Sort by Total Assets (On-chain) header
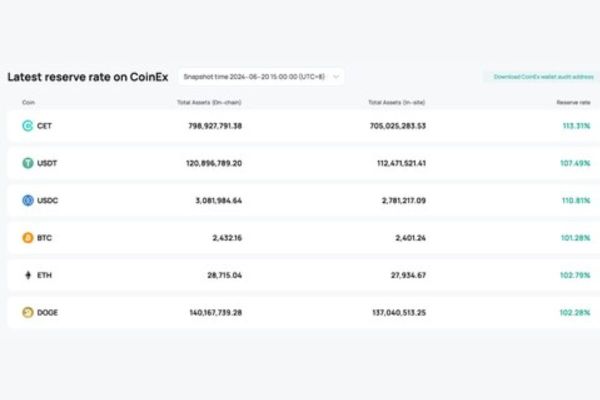Image resolution: width=600 pixels, height=400 pixels. point(209,102)
